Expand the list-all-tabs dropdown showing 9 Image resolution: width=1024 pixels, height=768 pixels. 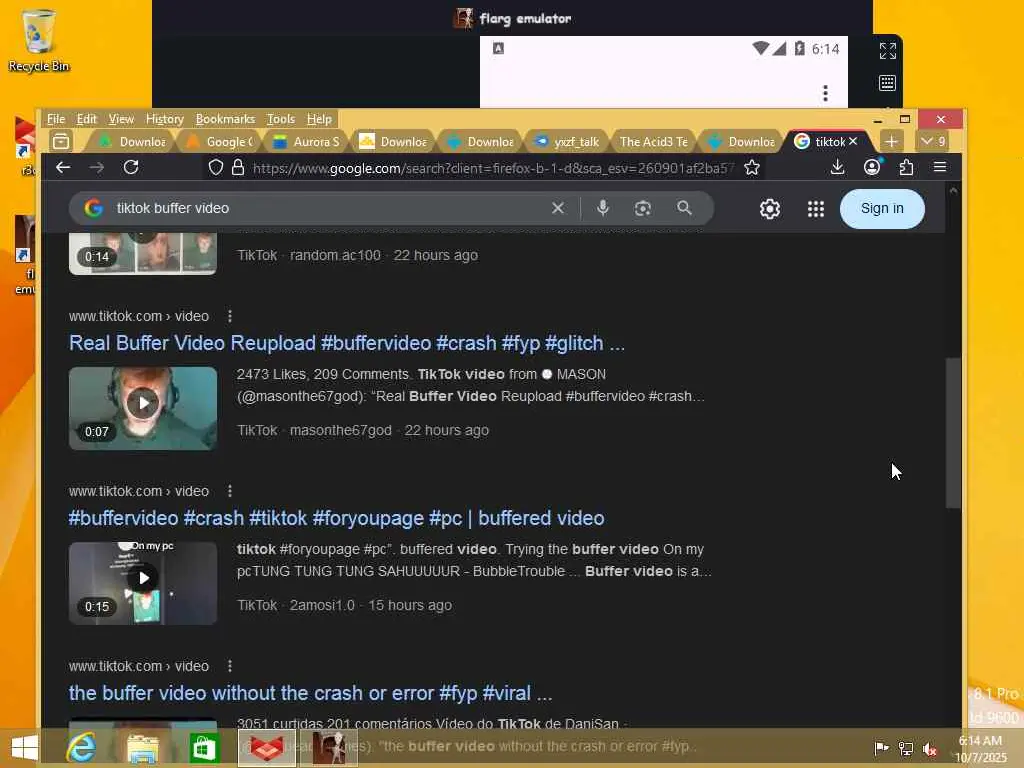coord(933,141)
